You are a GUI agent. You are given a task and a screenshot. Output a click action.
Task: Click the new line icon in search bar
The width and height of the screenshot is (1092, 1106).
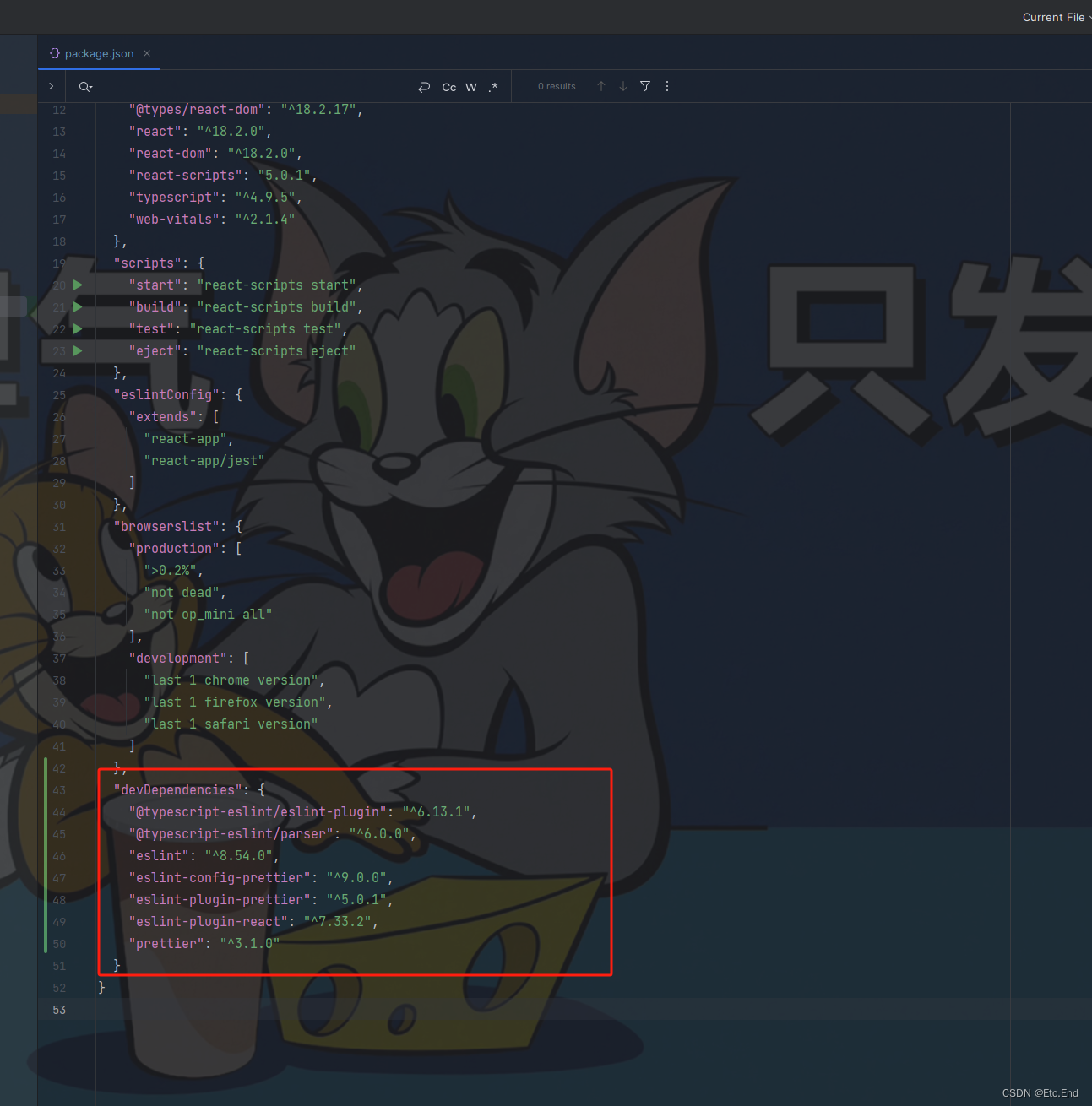pyautogui.click(x=424, y=87)
